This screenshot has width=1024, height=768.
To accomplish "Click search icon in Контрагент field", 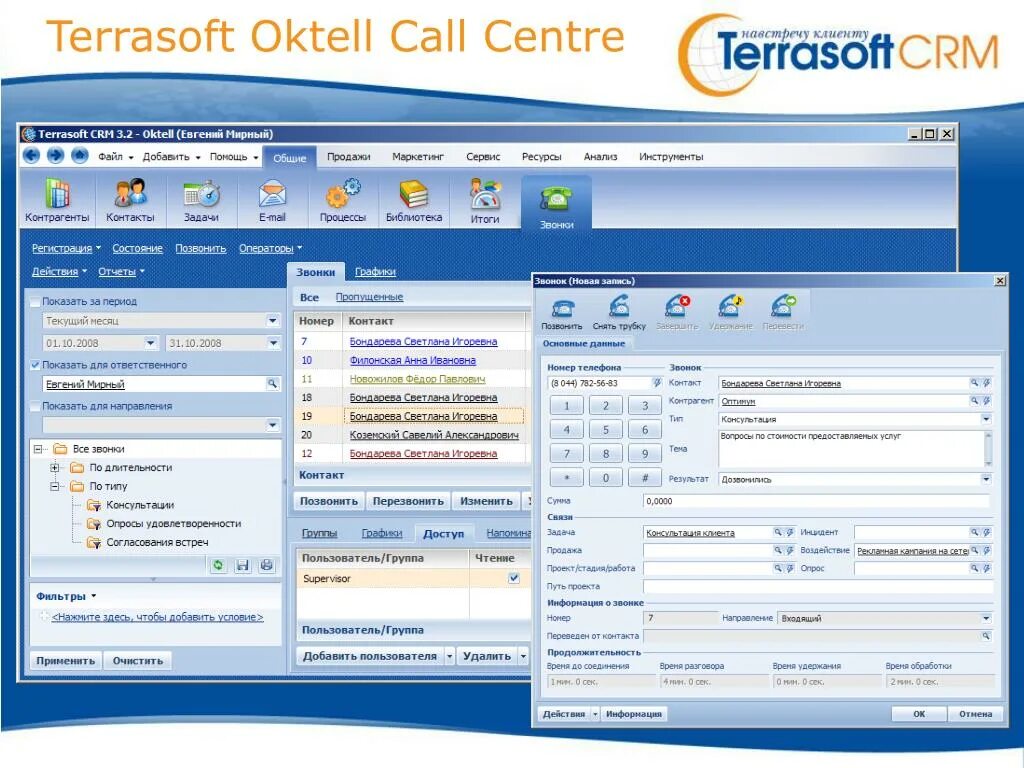I will click(x=974, y=400).
